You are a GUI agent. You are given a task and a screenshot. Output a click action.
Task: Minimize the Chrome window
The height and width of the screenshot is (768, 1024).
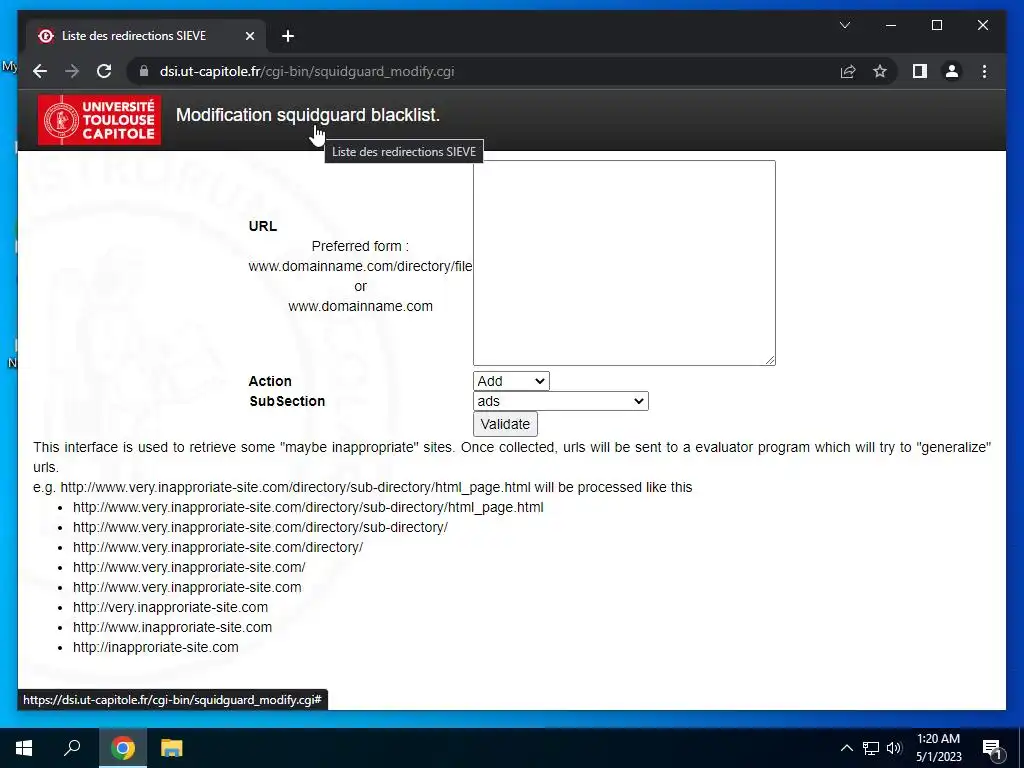[x=891, y=25]
